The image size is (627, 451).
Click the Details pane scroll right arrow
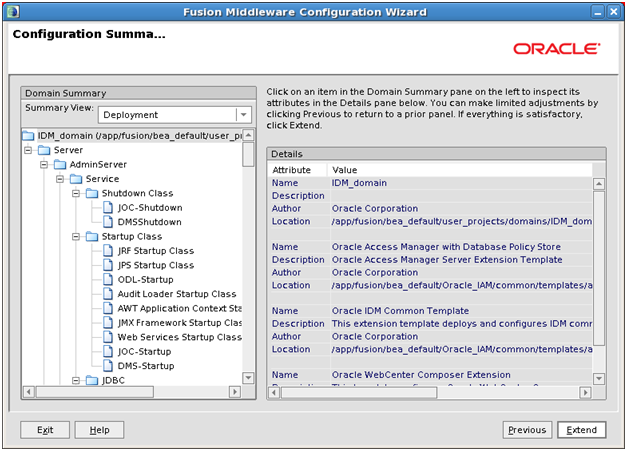point(585,393)
